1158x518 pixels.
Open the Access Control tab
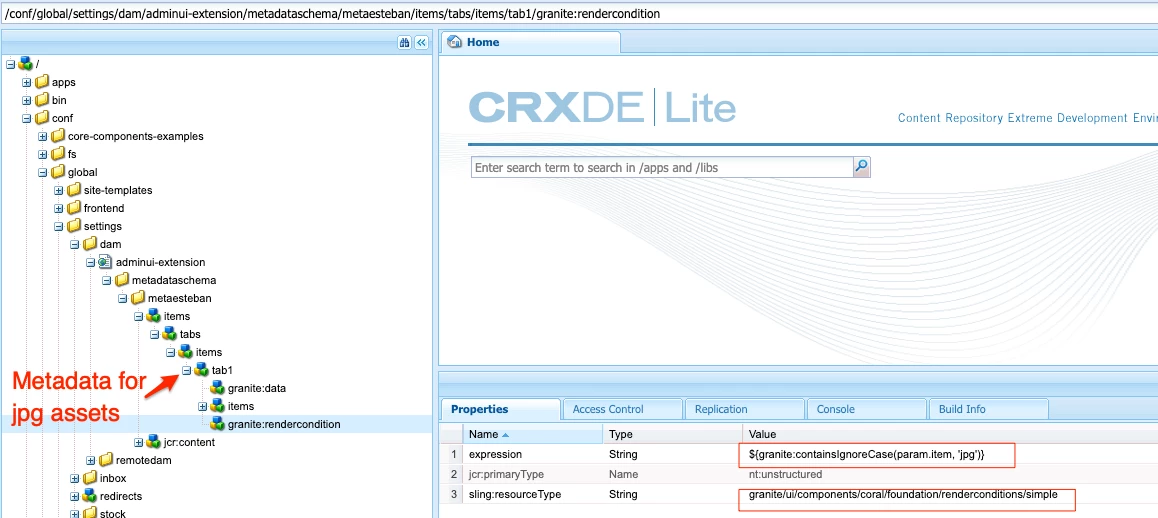pyautogui.click(x=622, y=409)
